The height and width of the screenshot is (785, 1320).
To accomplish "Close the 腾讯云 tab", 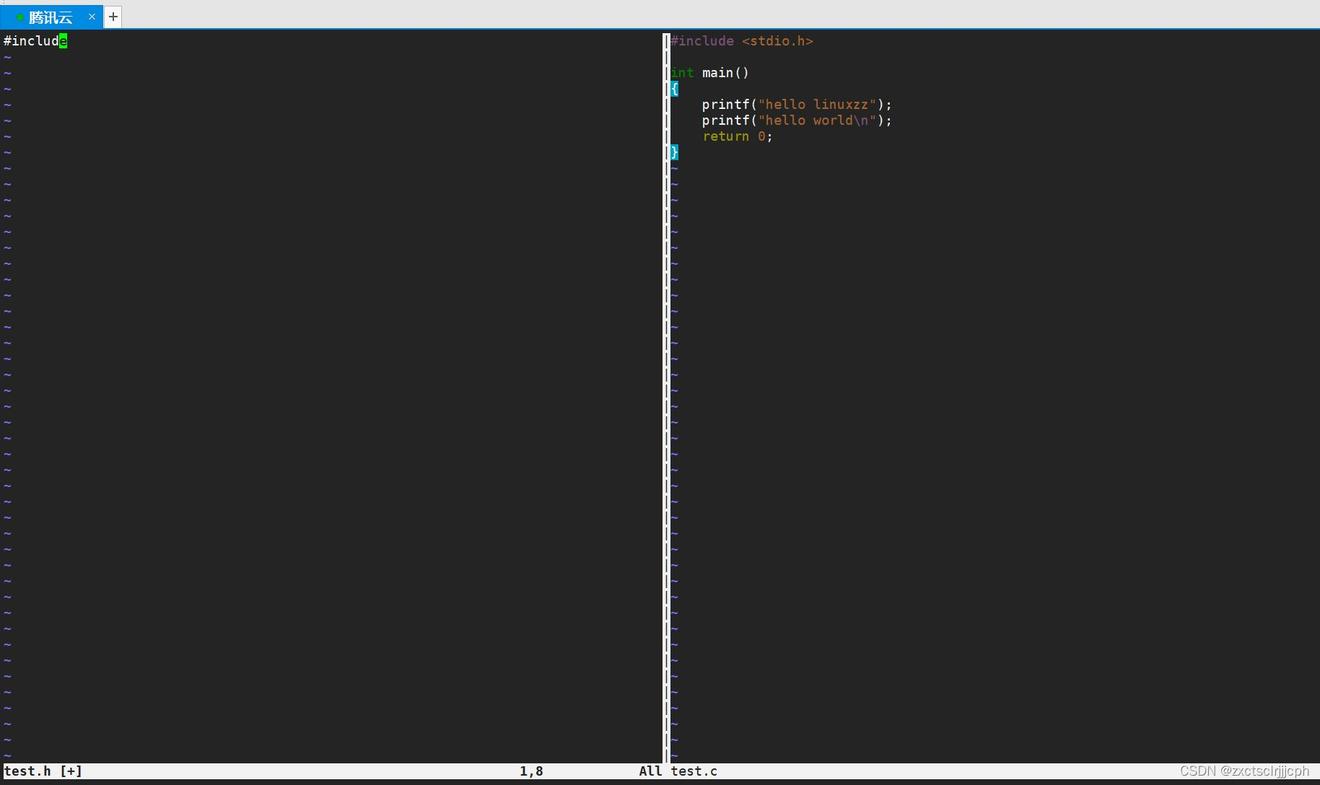I will pyautogui.click(x=92, y=17).
